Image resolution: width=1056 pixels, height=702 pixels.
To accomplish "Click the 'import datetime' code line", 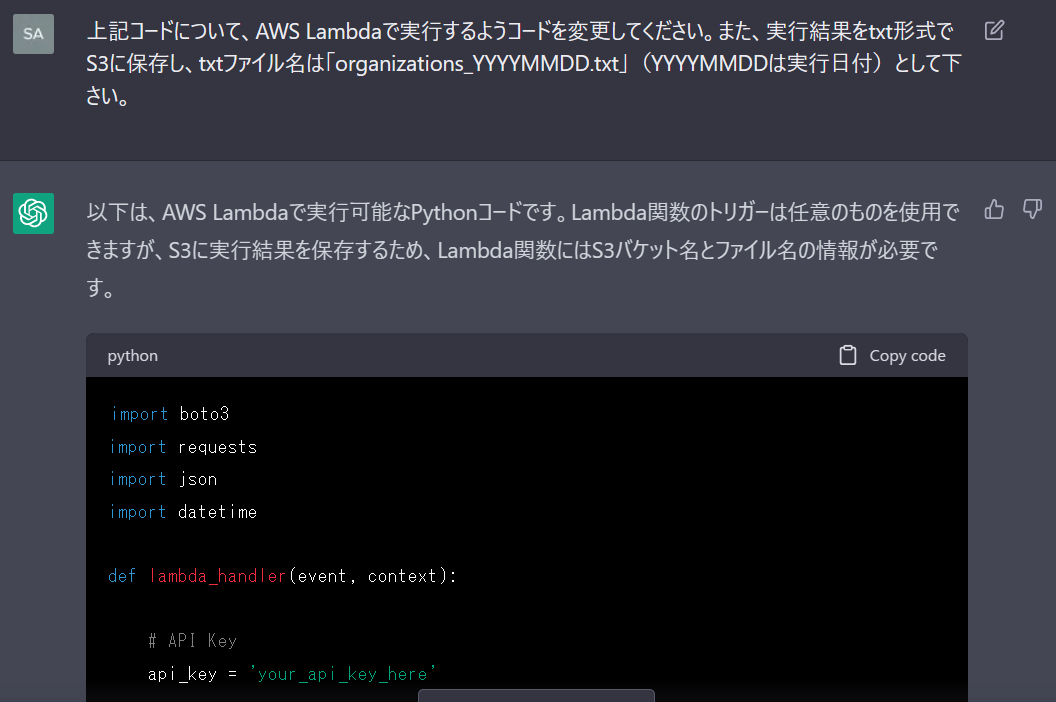I will tap(183, 512).
